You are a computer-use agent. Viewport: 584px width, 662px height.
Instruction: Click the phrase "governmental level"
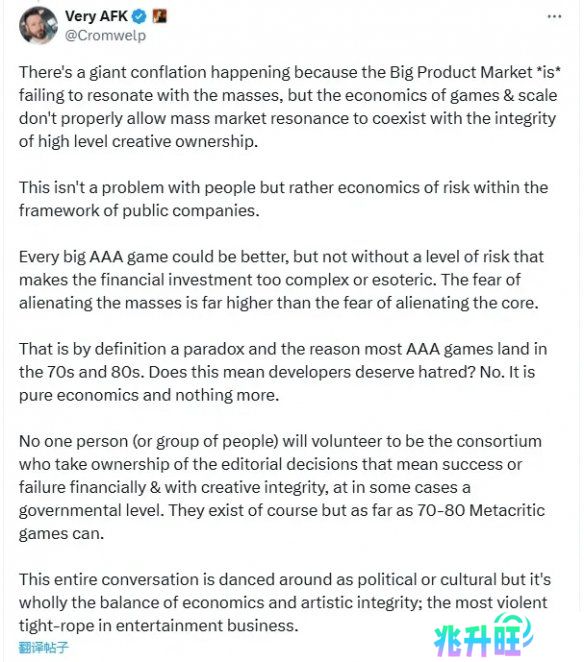pyautogui.click(x=91, y=511)
